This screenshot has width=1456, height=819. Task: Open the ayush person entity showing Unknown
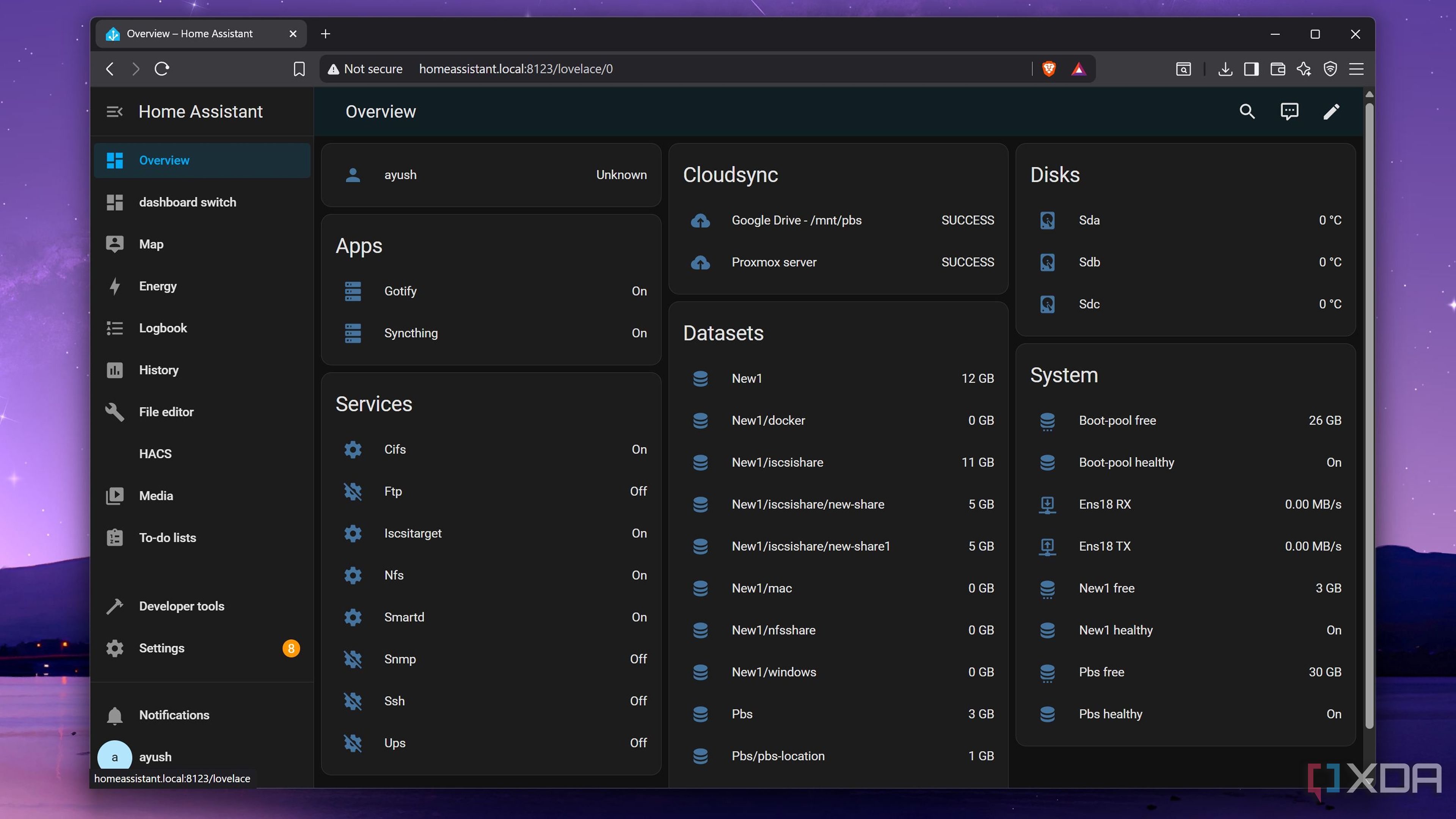click(491, 175)
